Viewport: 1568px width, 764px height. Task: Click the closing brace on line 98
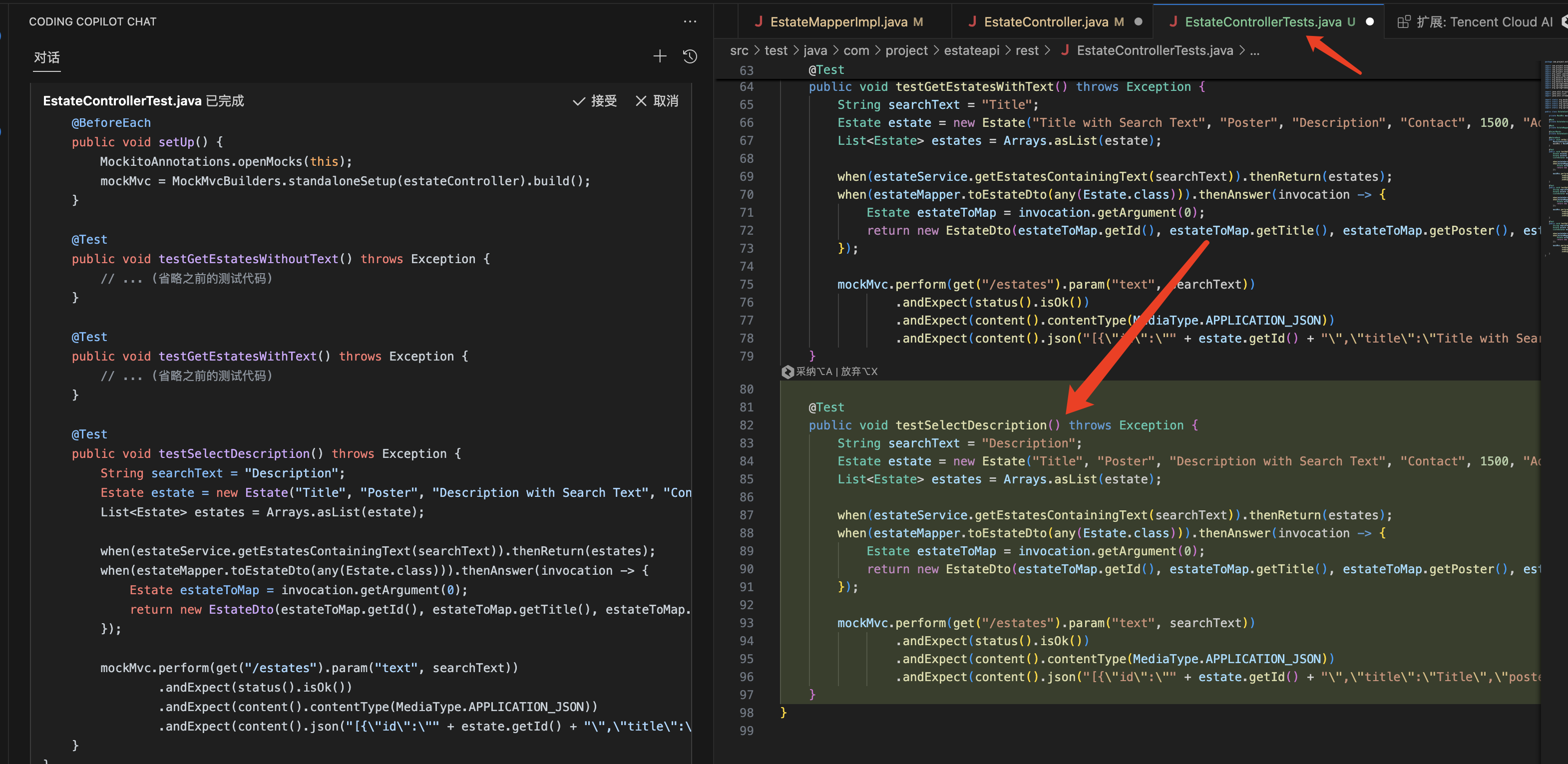[x=784, y=712]
